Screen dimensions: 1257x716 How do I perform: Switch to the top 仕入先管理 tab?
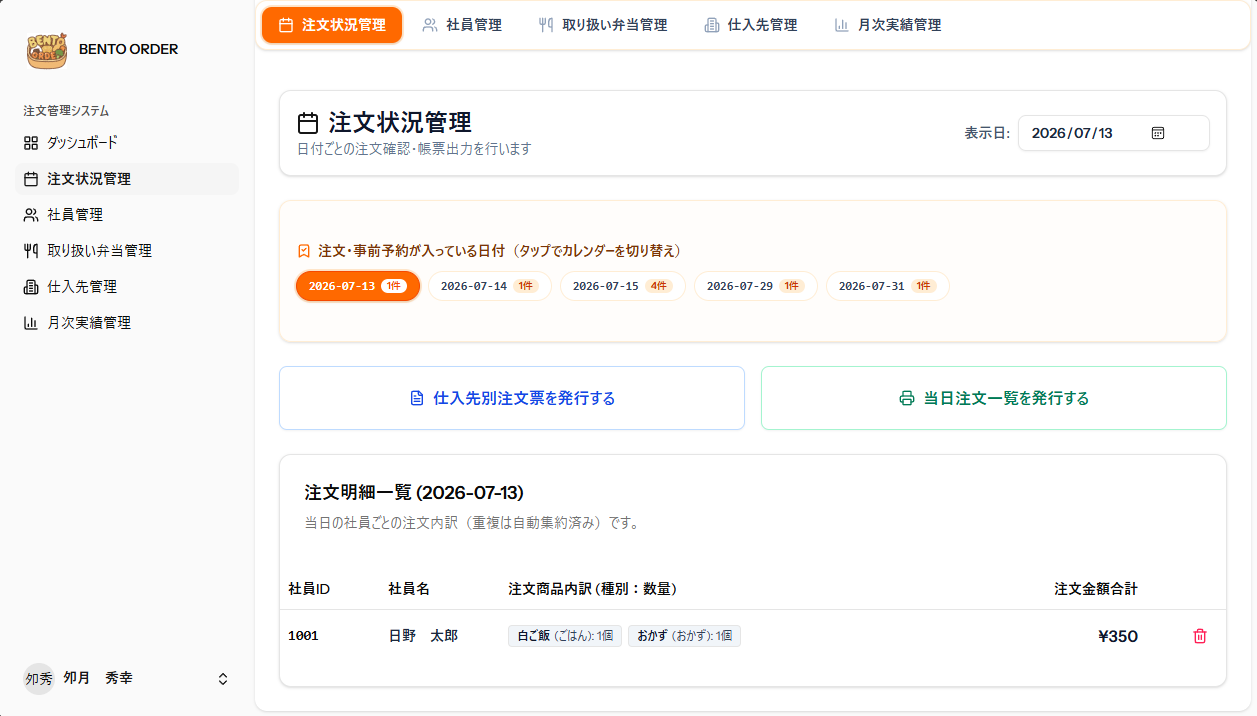pos(751,25)
